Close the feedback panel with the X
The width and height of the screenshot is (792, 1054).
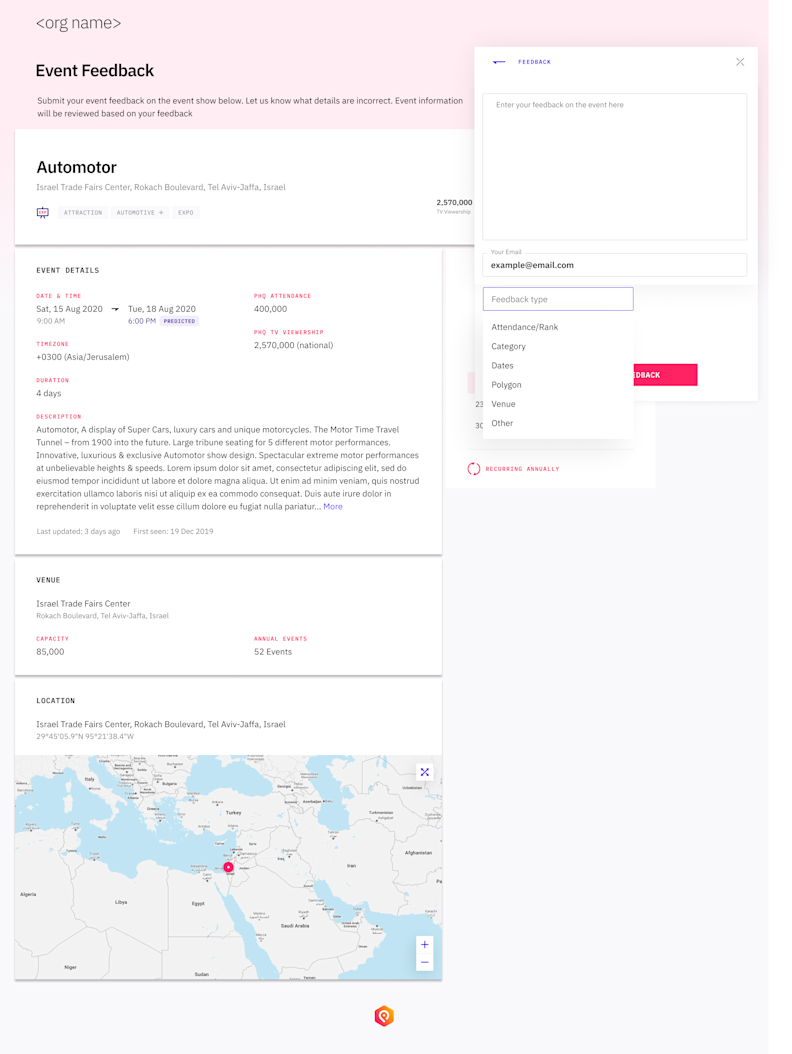(740, 62)
